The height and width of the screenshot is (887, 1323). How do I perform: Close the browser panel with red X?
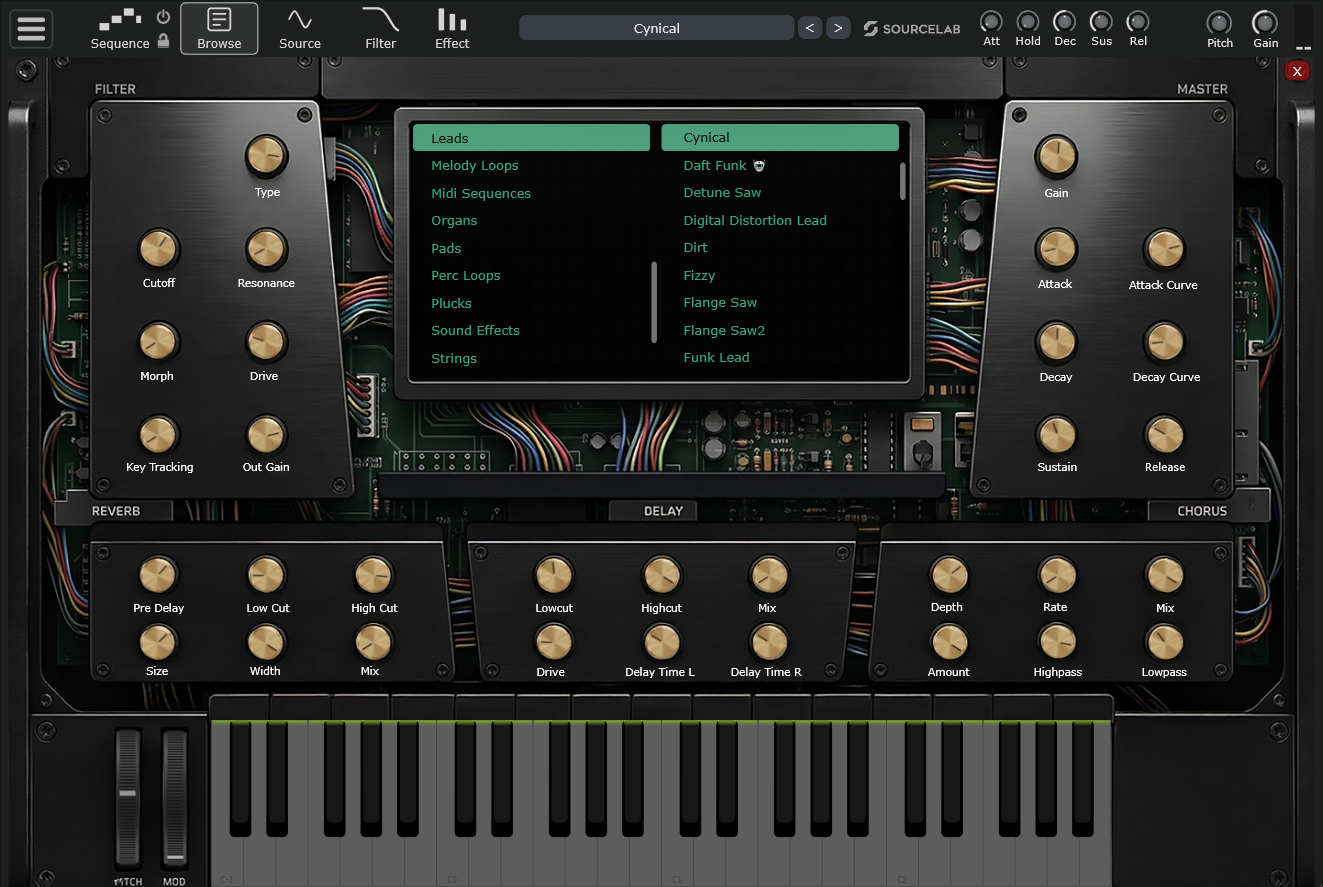tap(1297, 71)
